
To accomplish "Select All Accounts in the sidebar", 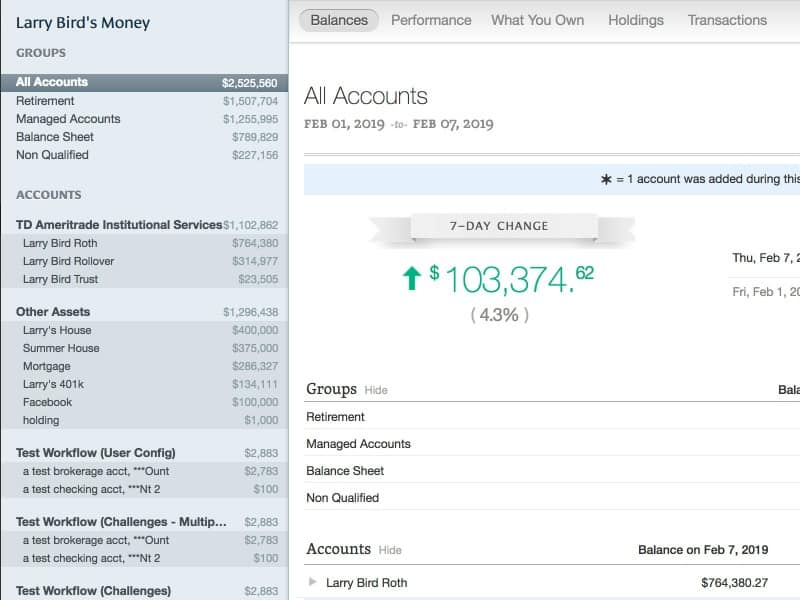I will click(52, 82).
